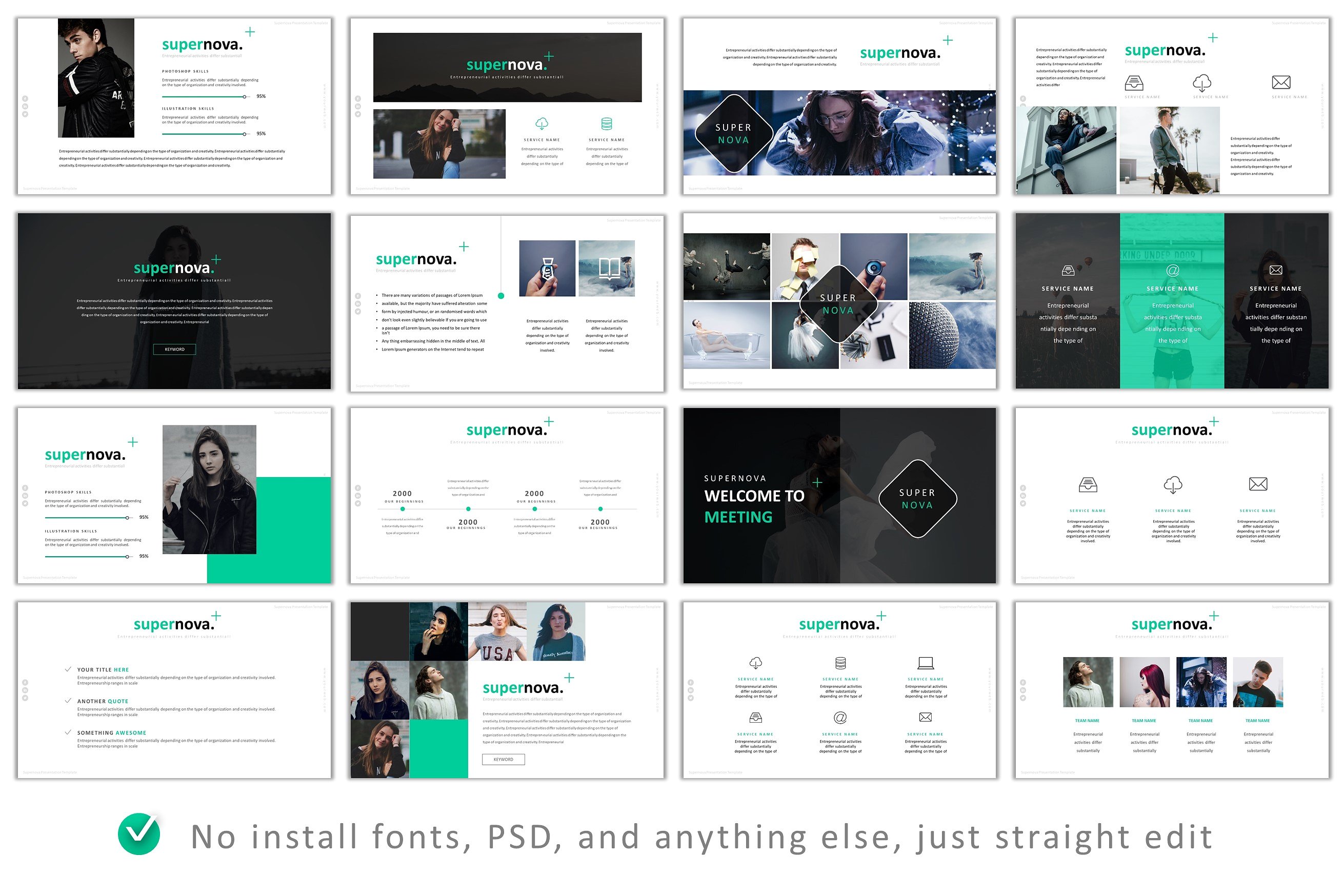
Task: Click the checkmark beside Another Quote
Action: coord(68,700)
